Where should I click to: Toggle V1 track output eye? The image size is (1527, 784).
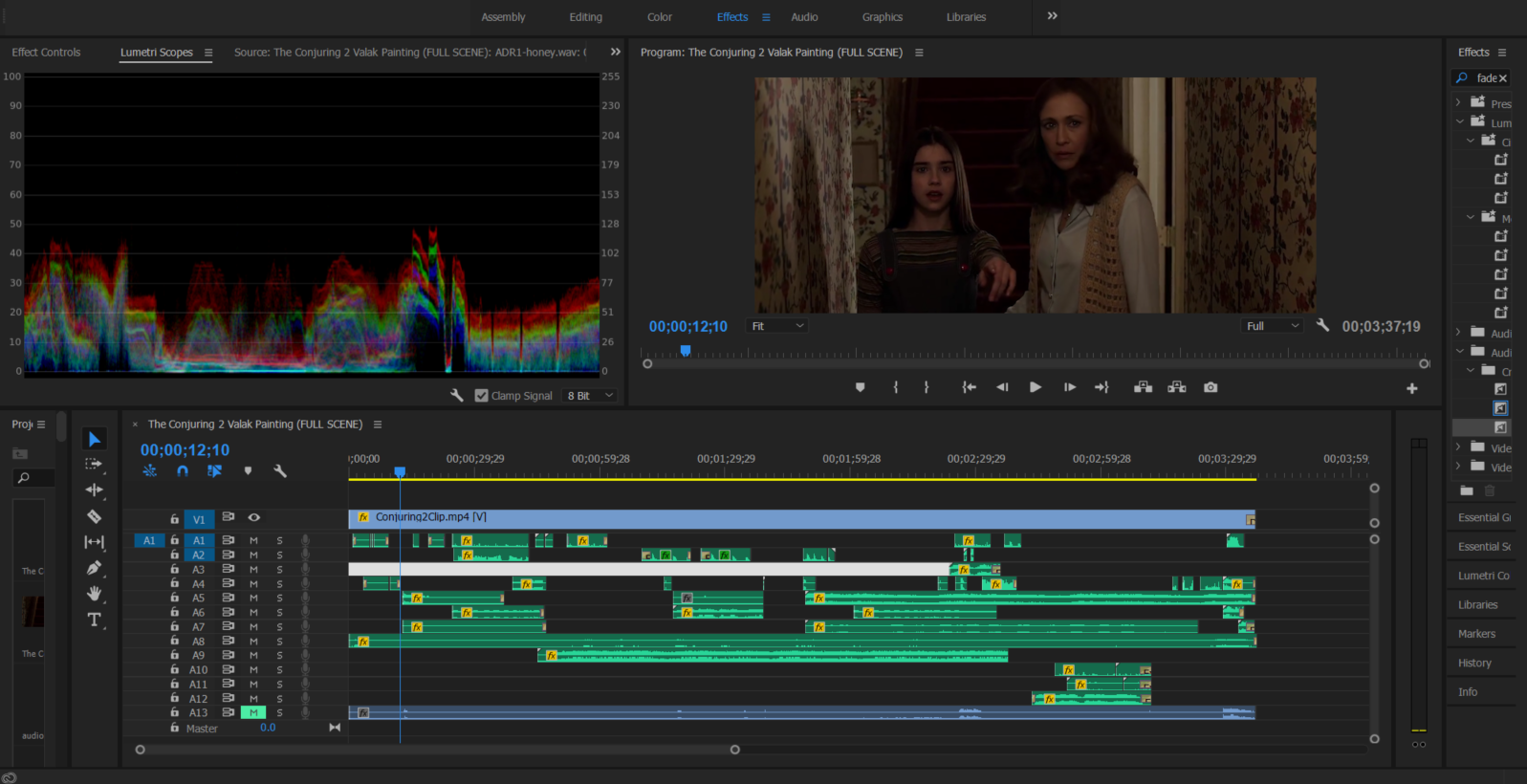pos(254,517)
